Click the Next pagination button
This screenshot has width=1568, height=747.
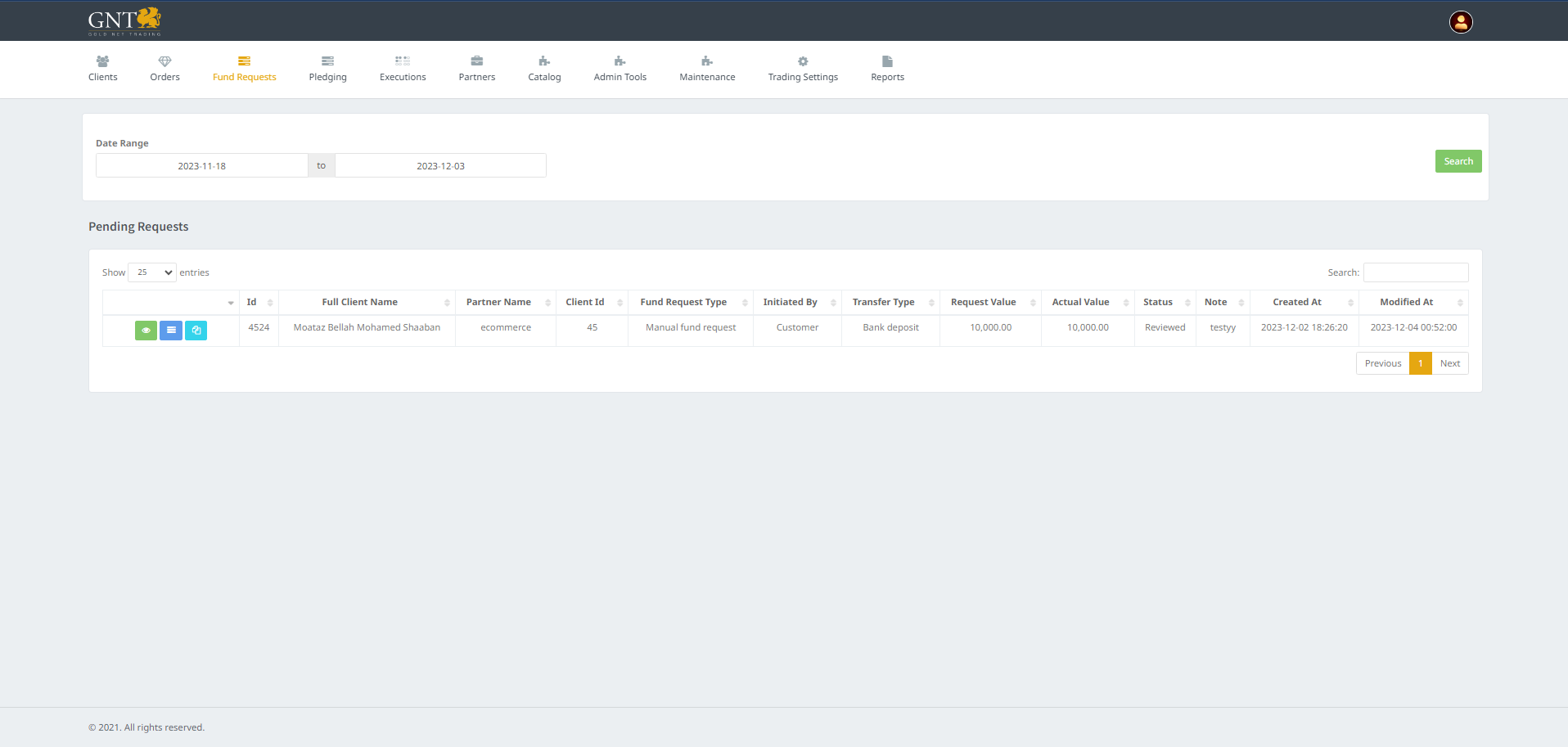(x=1449, y=363)
